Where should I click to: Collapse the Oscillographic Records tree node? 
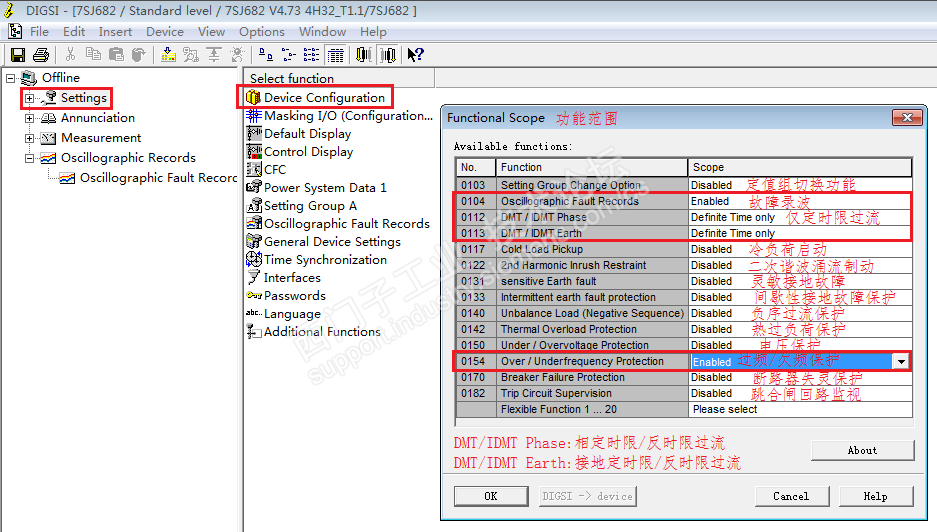click(x=29, y=158)
